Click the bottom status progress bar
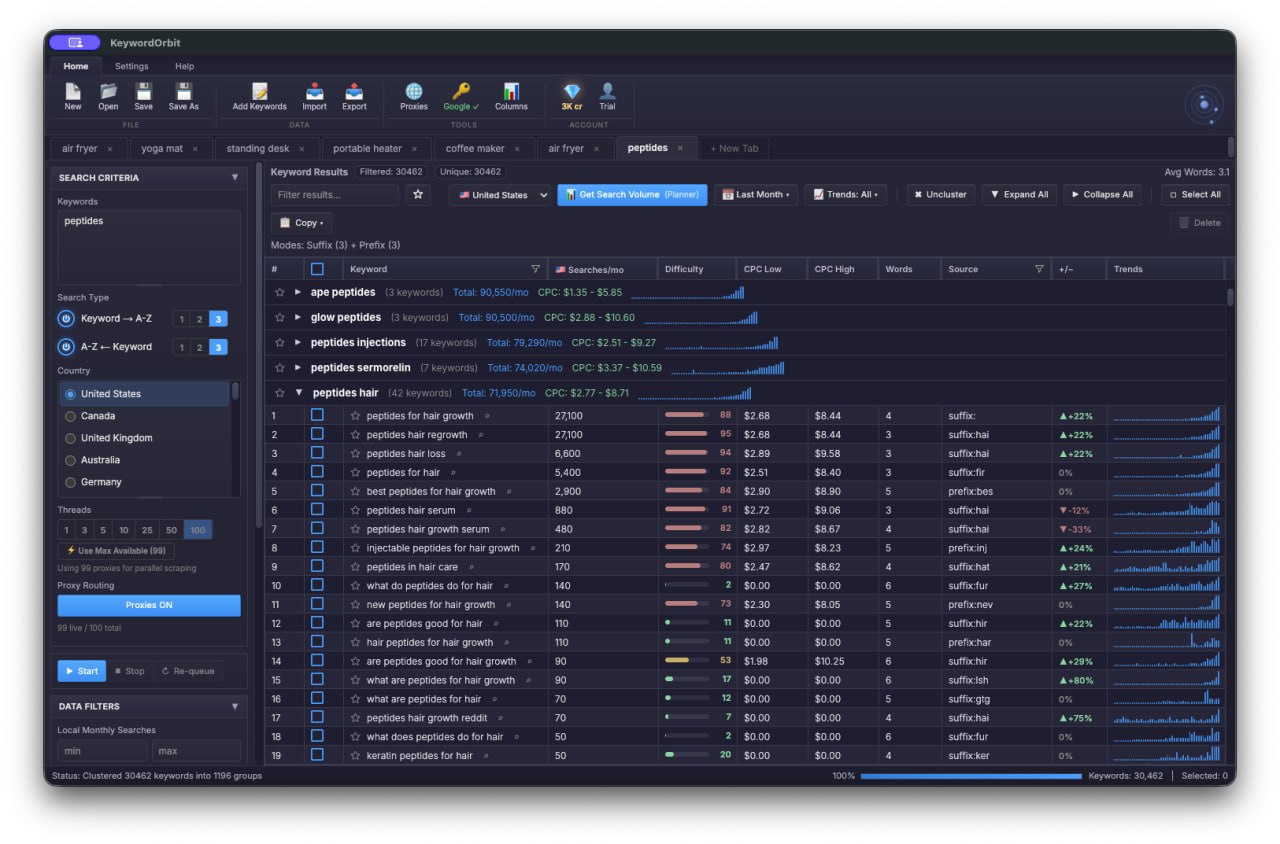Screen dimensions: 1280x844 tap(971, 776)
